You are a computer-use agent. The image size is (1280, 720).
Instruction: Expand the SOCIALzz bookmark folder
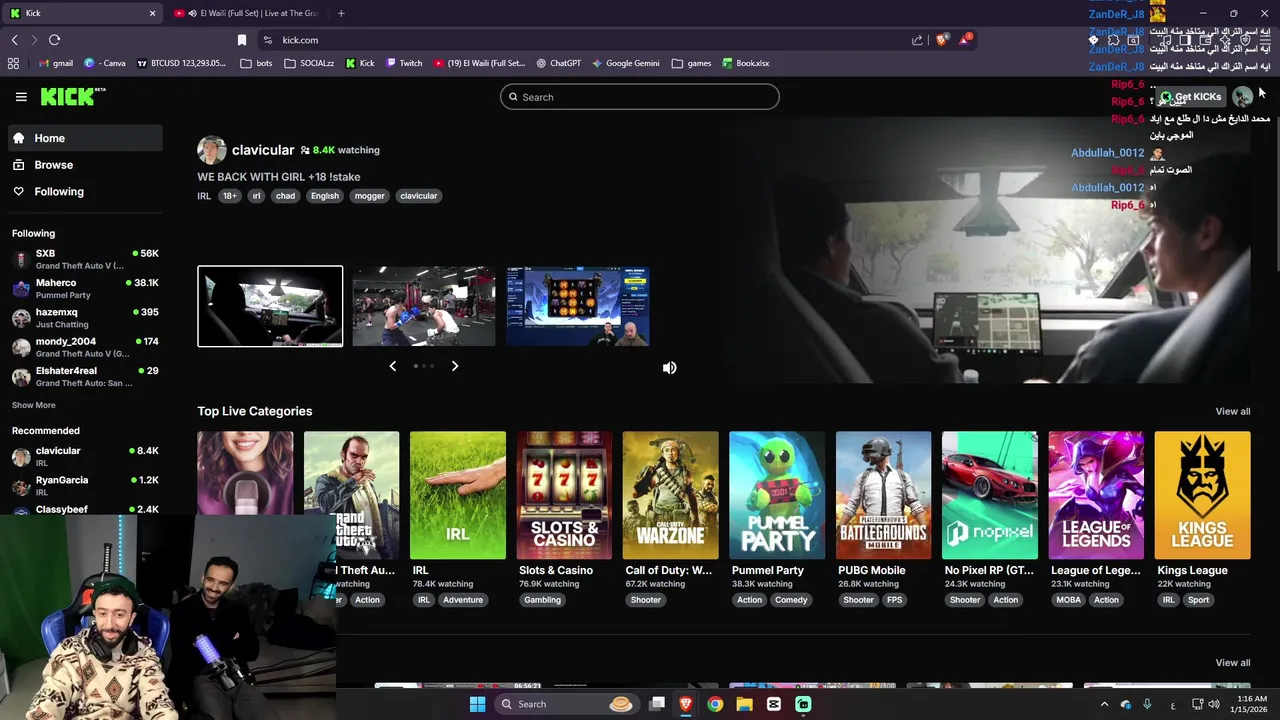coord(309,63)
